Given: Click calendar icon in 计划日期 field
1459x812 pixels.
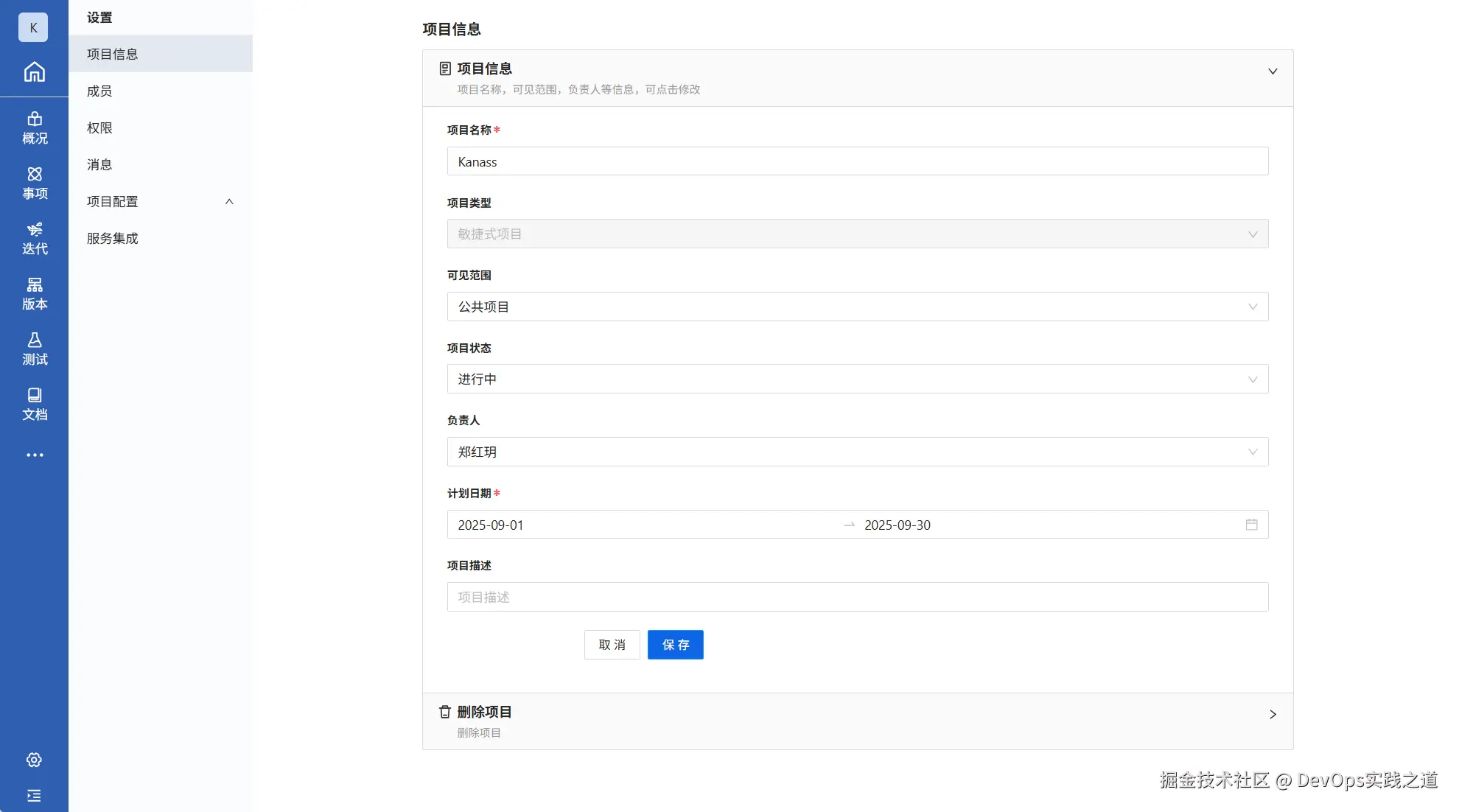Looking at the screenshot, I should pyautogui.click(x=1251, y=525).
